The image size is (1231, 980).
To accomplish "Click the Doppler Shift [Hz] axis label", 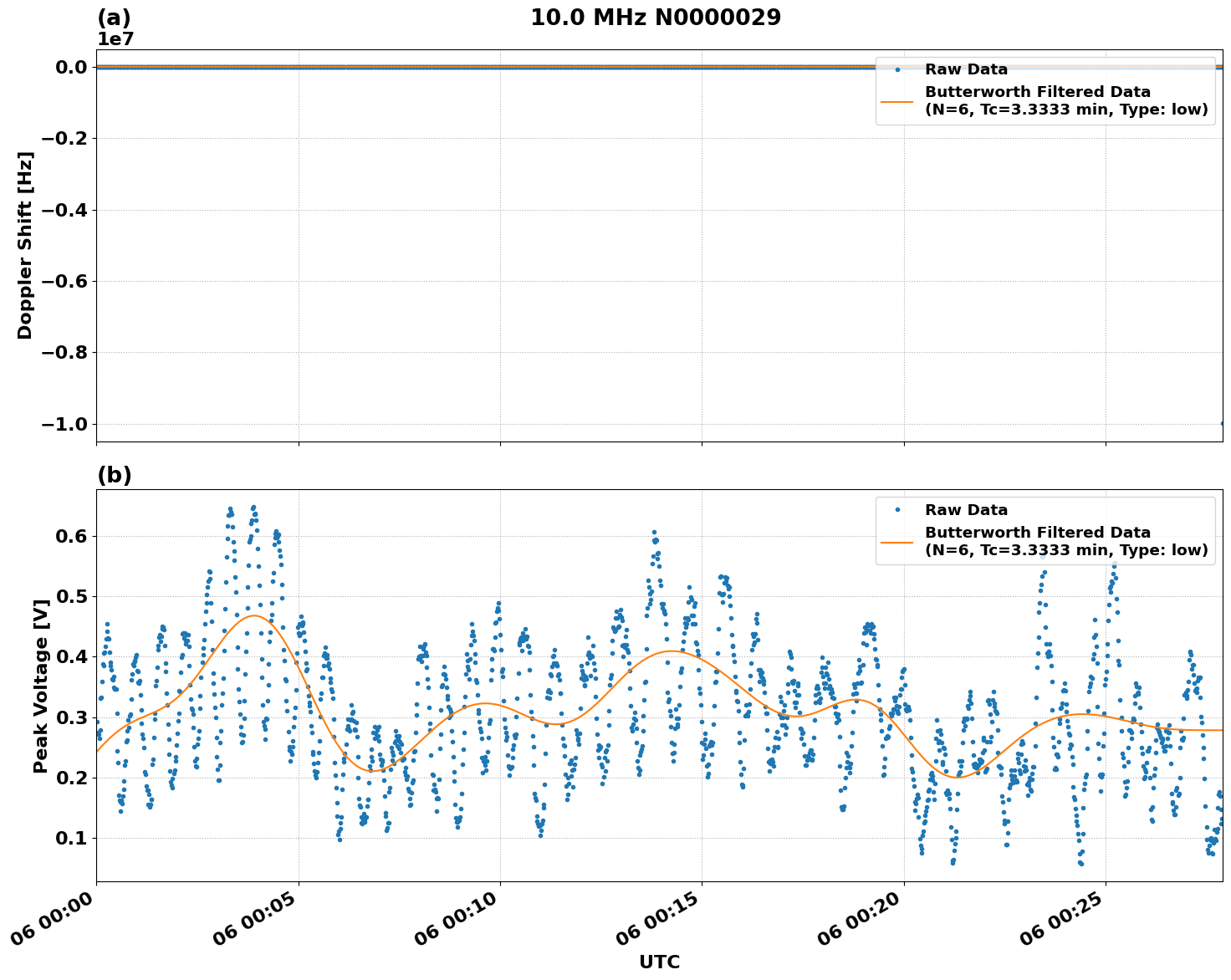I will click(25, 246).
